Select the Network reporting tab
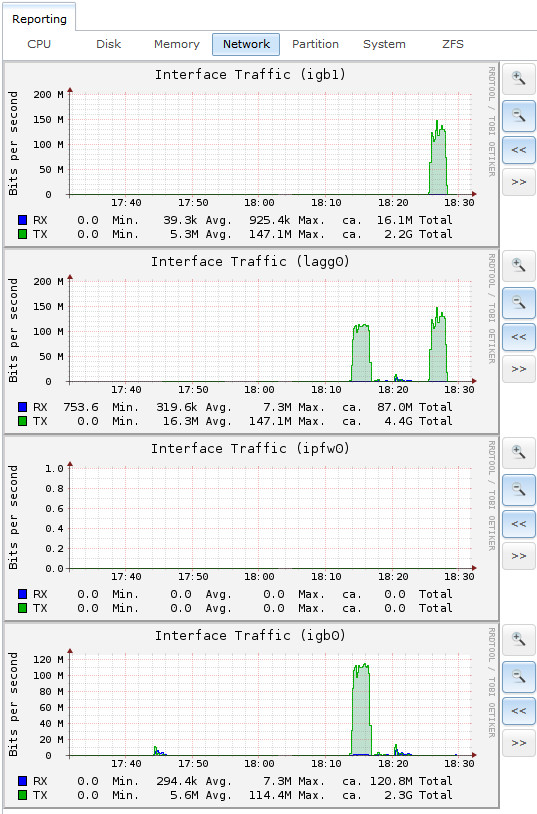Screen dimensions: 537x814 click(246, 44)
